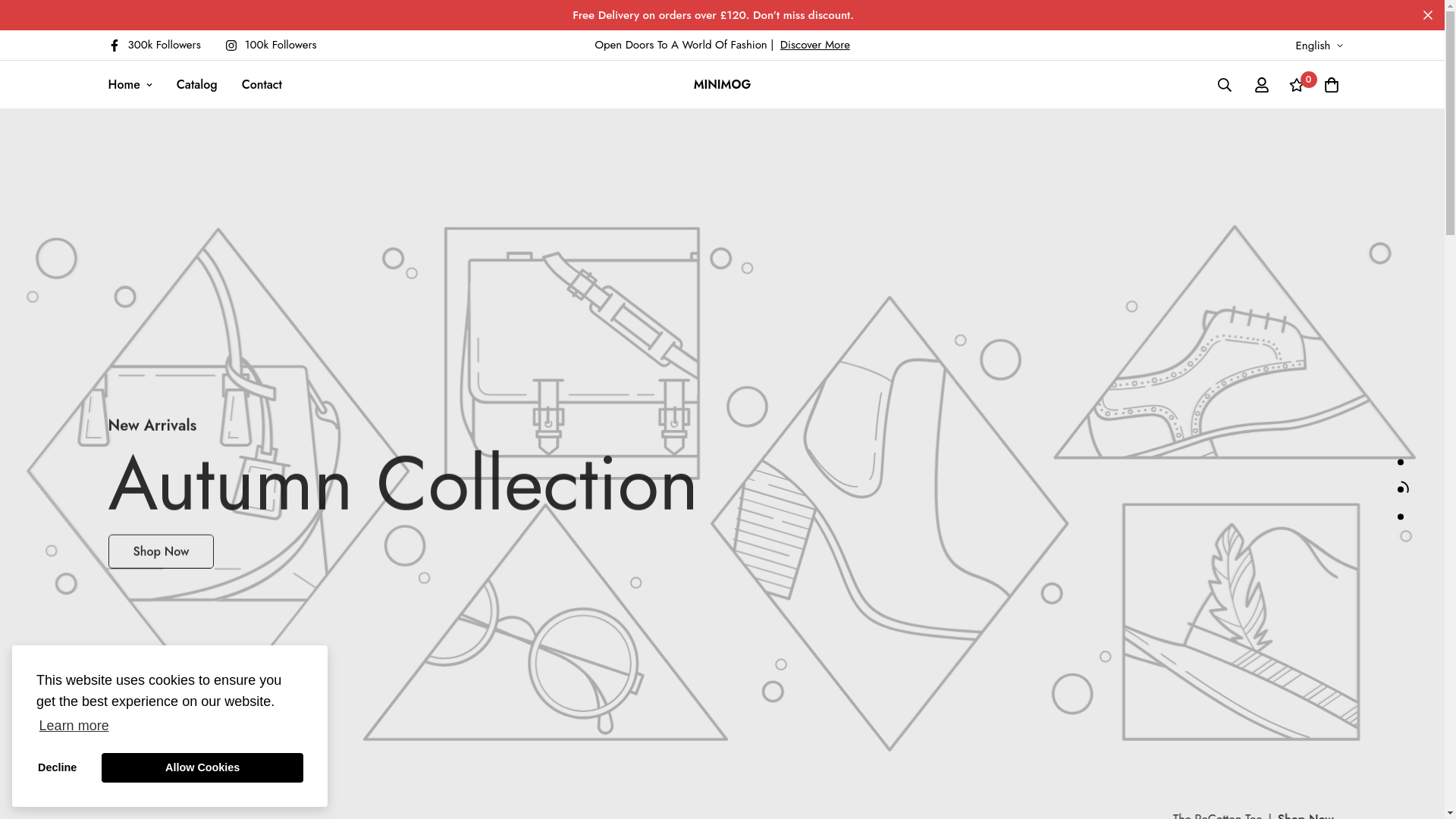Expand the English language selector
This screenshot has height=819, width=1456.
[1319, 45]
